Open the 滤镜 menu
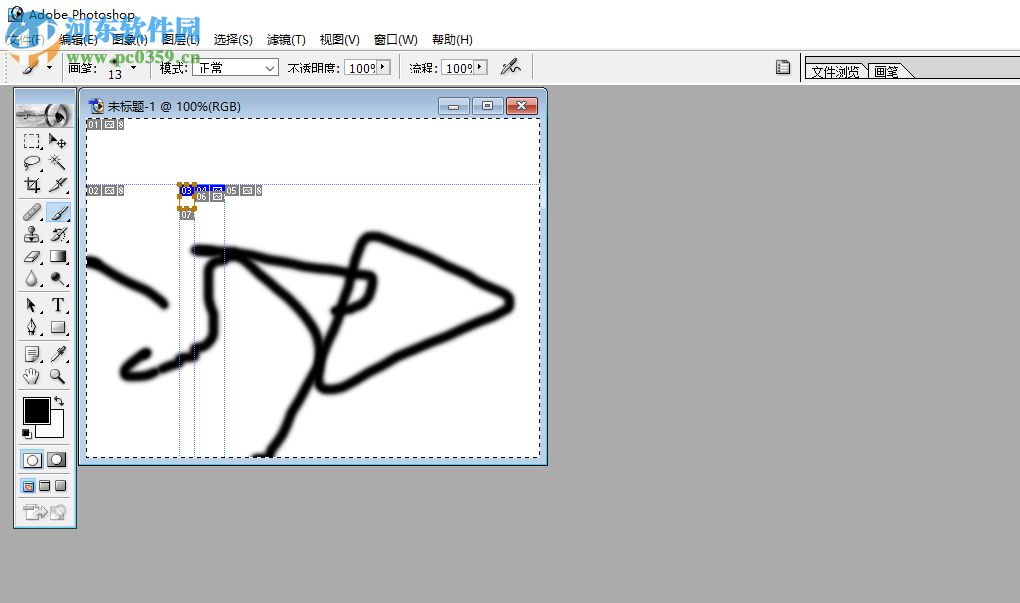The image size is (1020, 603). (287, 39)
